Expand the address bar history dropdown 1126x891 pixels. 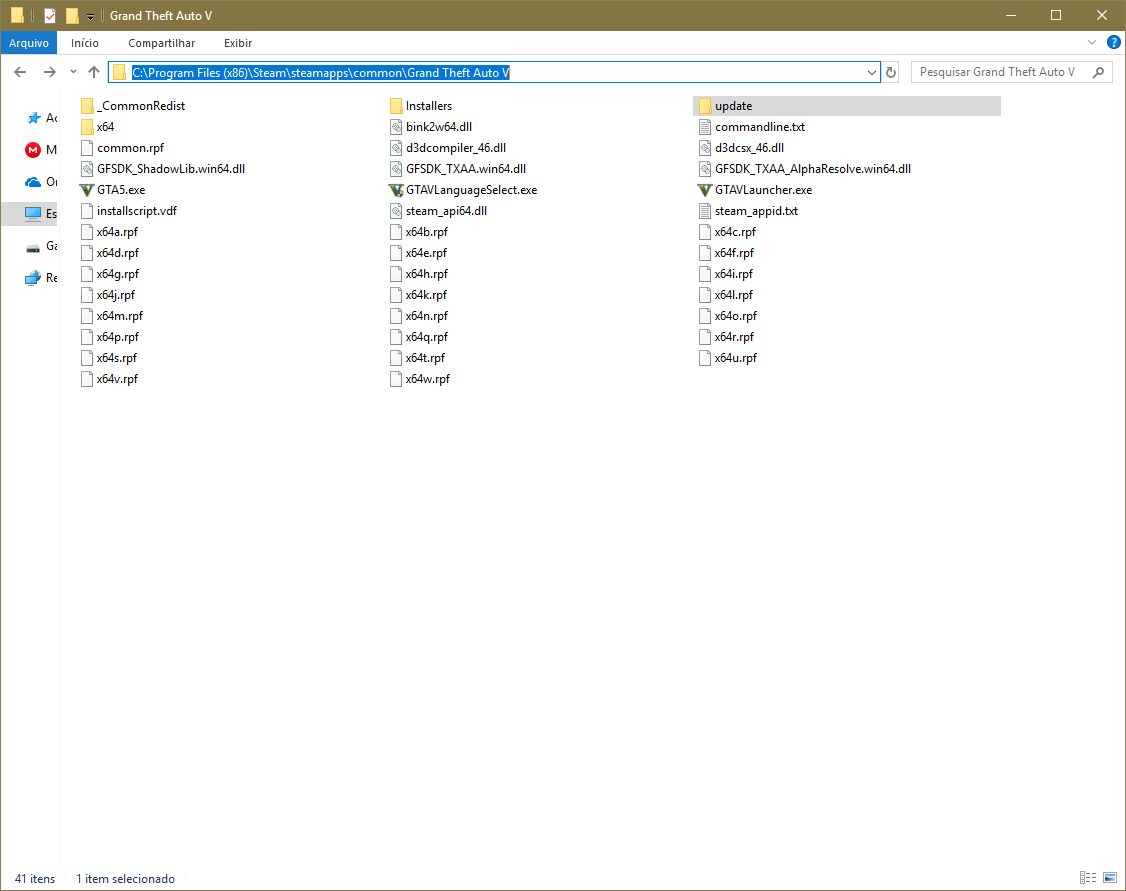(x=871, y=73)
